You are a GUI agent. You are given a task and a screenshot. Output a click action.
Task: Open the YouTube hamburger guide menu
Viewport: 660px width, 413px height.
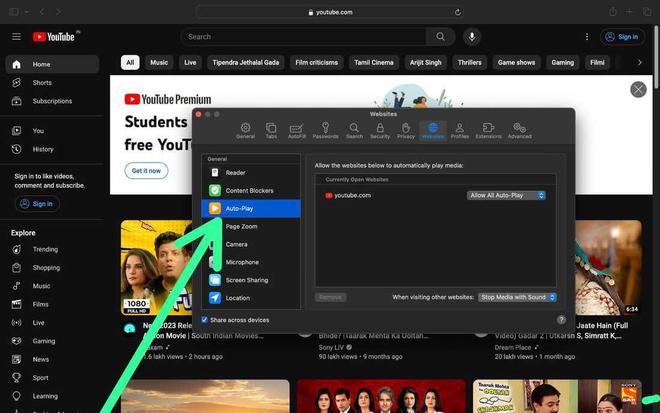click(x=16, y=37)
